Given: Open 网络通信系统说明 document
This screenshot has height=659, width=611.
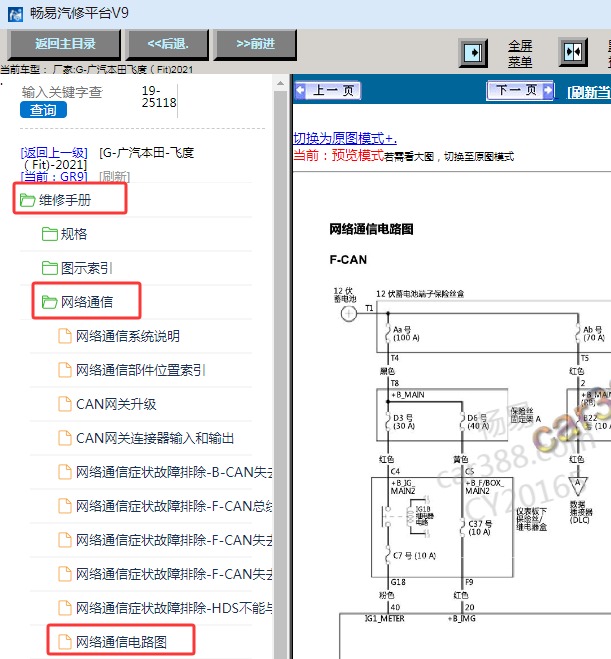Looking at the screenshot, I should point(128,336).
